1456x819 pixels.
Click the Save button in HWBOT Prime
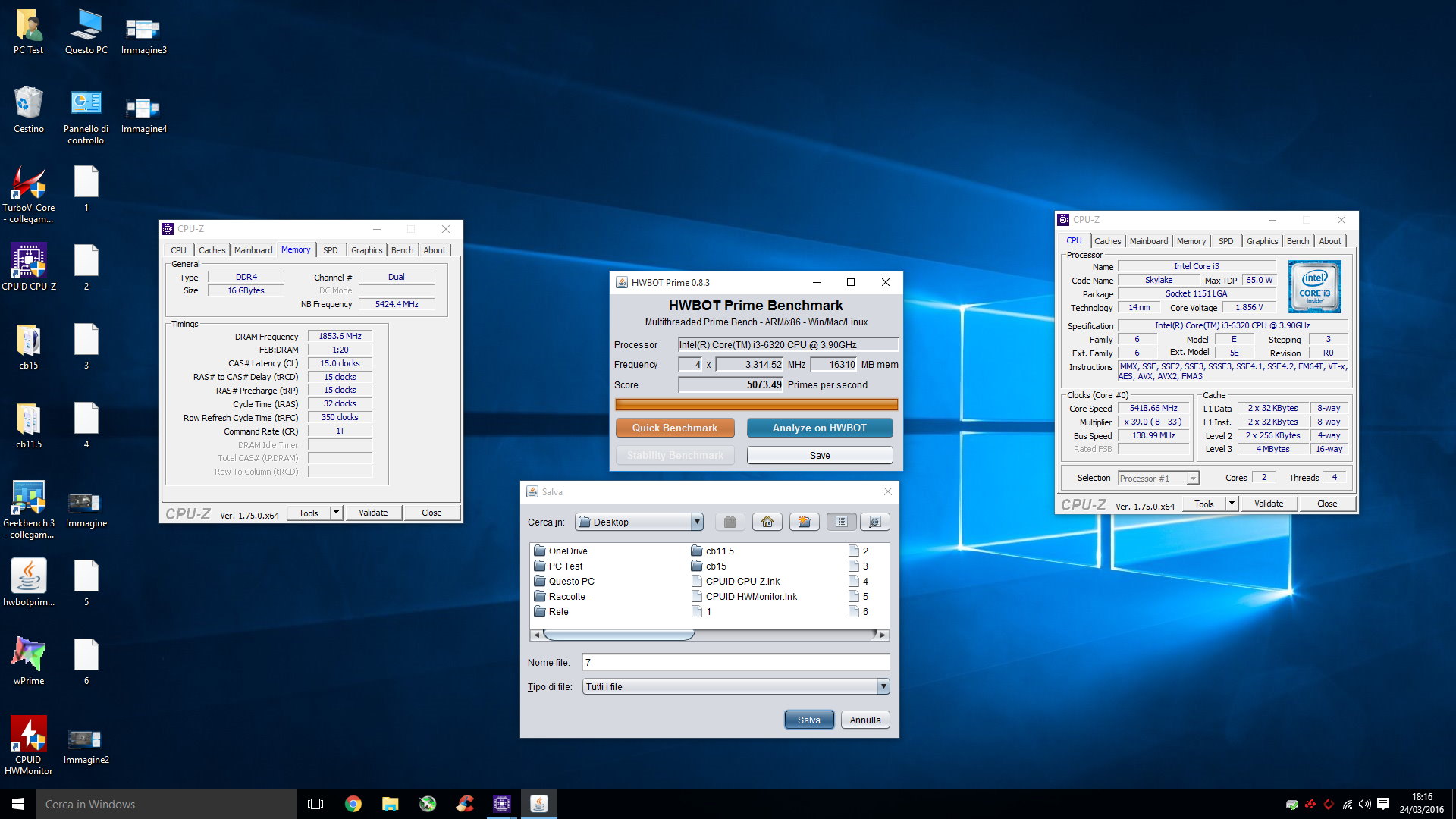pyautogui.click(x=820, y=455)
